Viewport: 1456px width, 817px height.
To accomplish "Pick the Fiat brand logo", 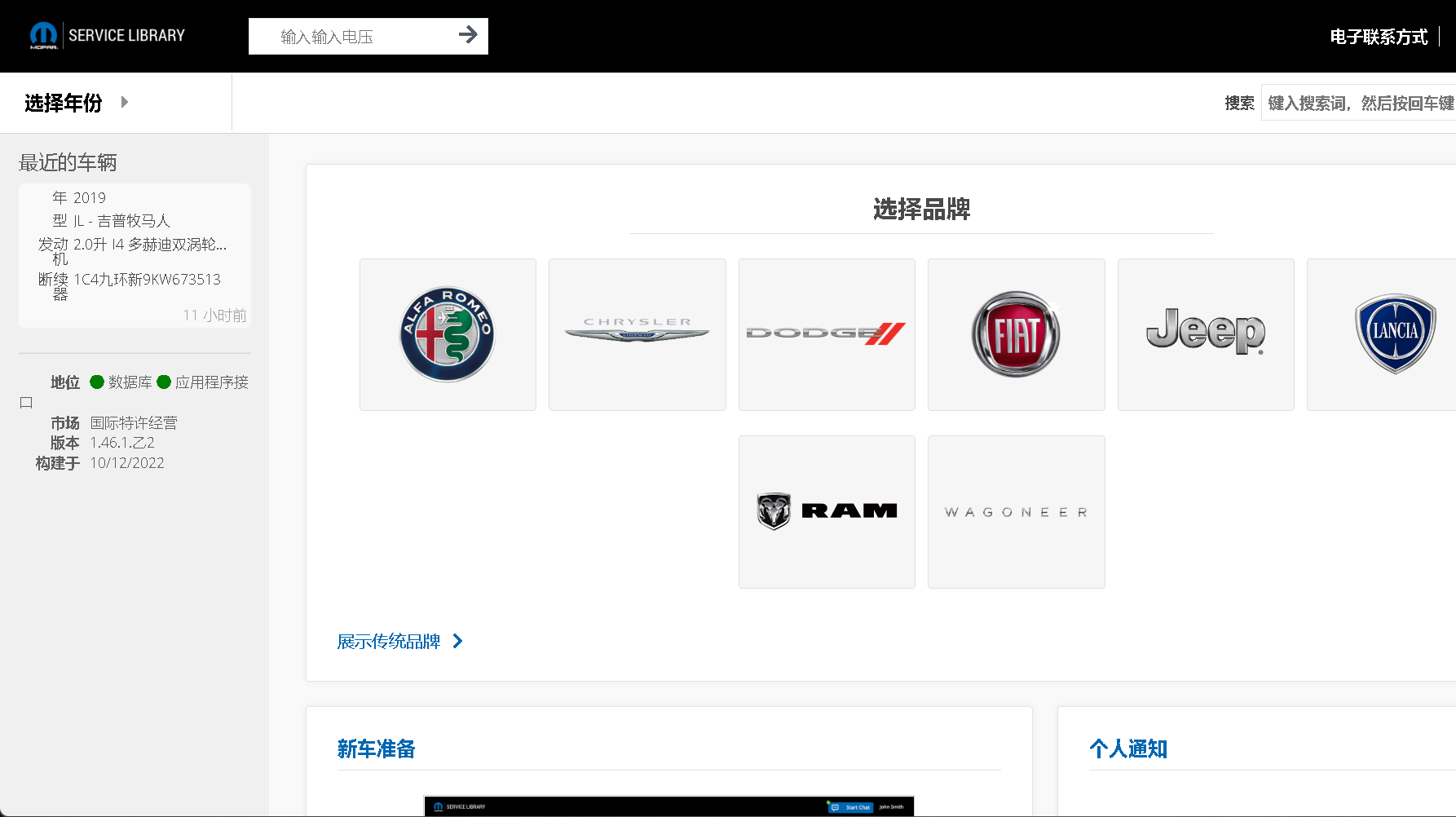I will 1016,334.
